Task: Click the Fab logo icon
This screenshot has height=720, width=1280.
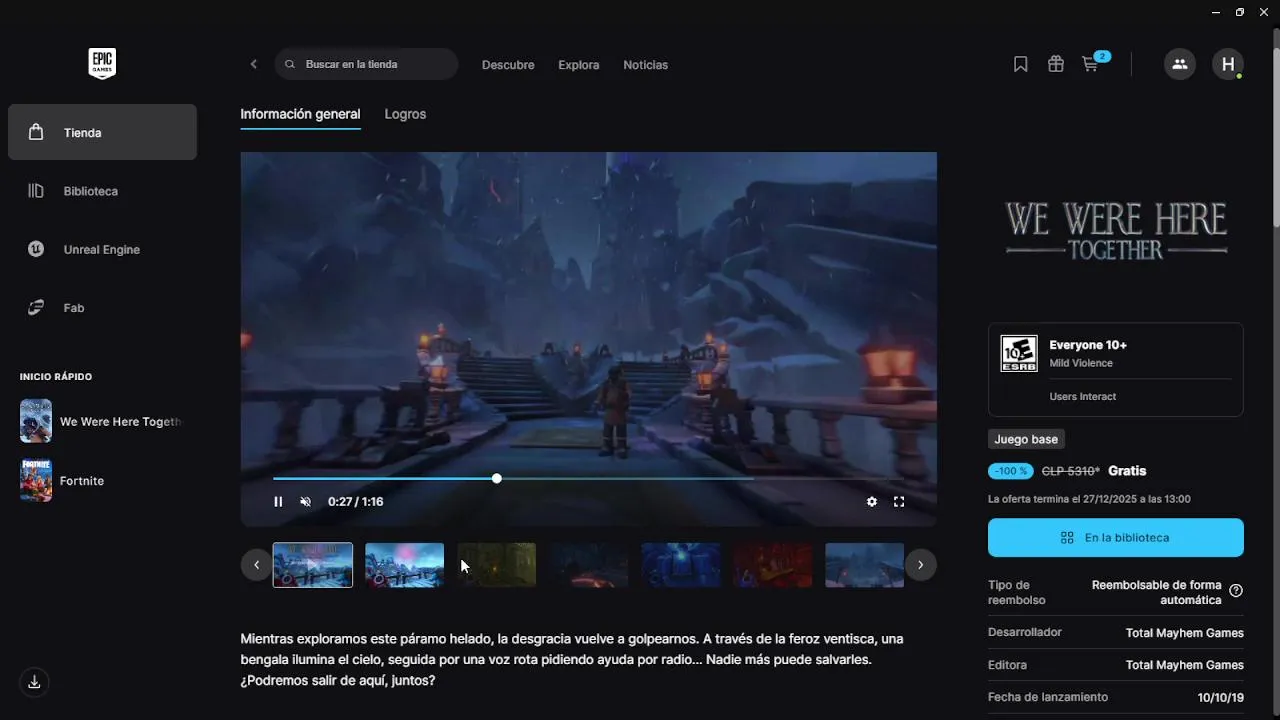Action: (x=36, y=307)
